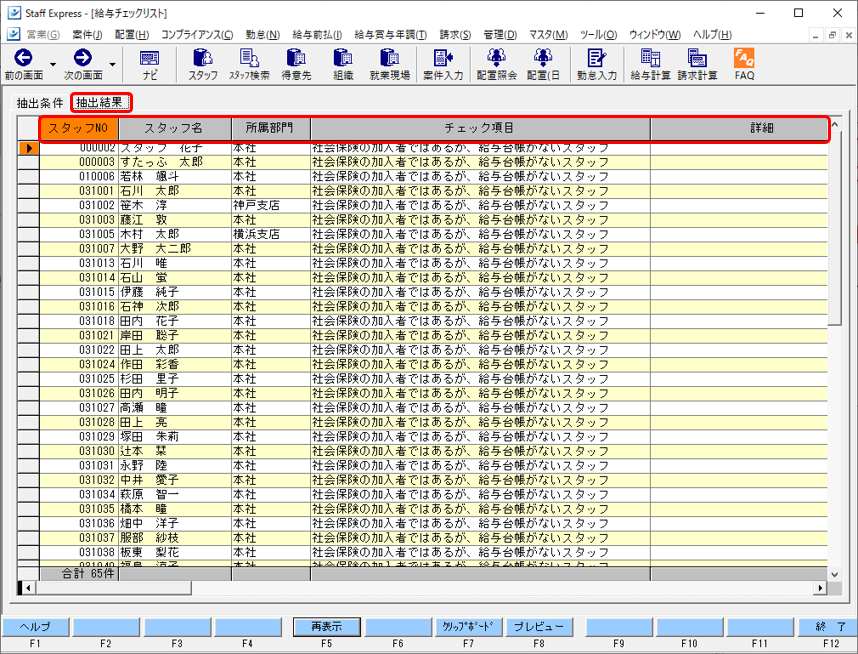Image resolution: width=858 pixels, height=654 pixels.
Task: Sort by the 所属部門 column header
Action: pyautogui.click(x=271, y=129)
